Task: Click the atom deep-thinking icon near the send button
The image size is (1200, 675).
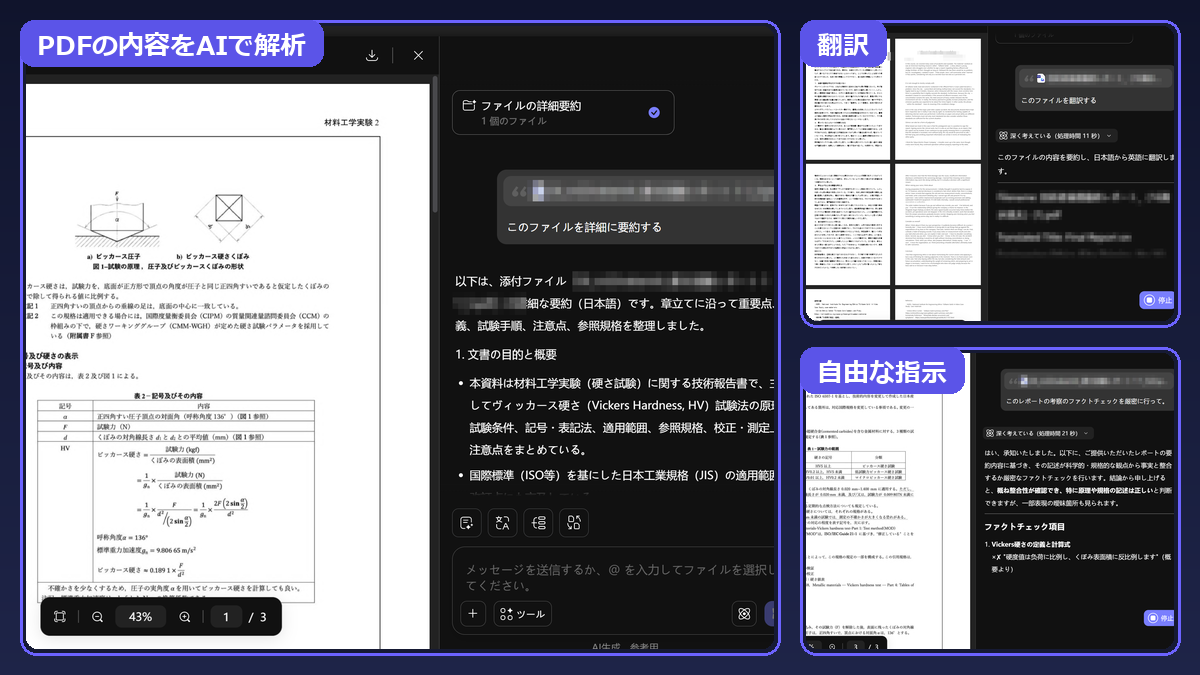Action: coord(743,614)
